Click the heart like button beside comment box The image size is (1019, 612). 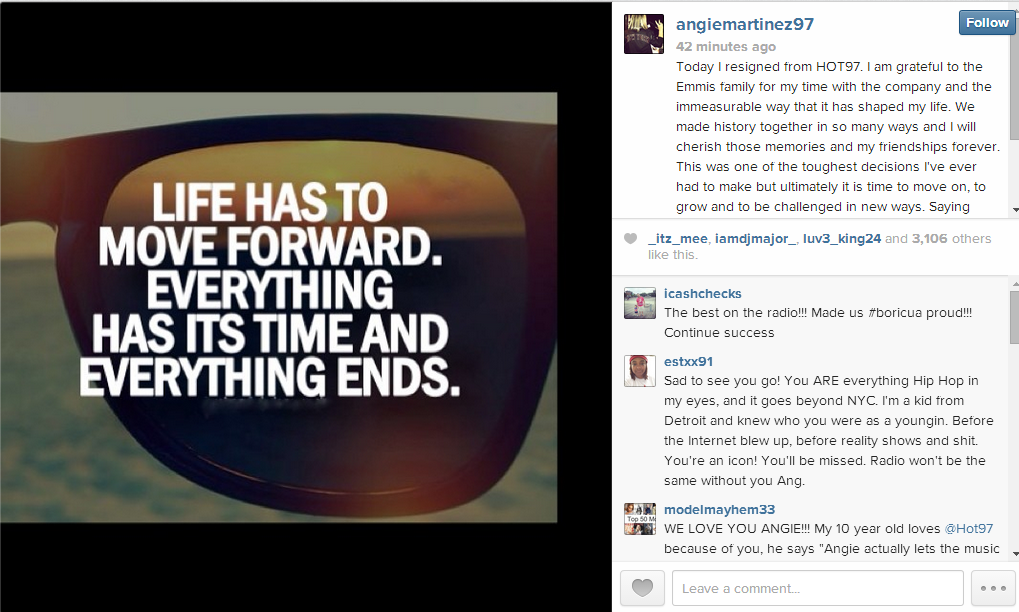642,588
